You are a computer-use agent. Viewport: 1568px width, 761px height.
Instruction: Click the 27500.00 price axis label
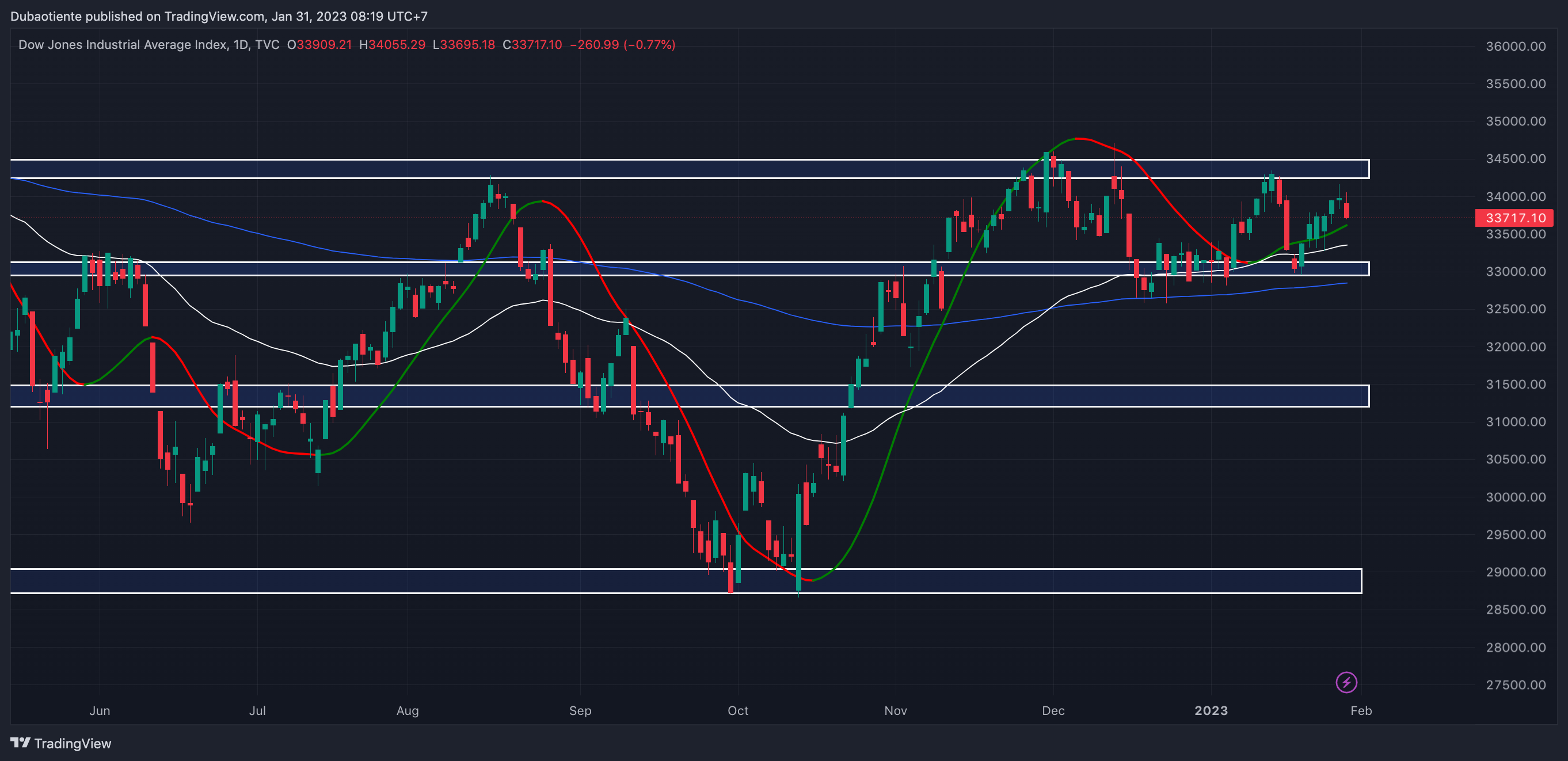point(1515,685)
